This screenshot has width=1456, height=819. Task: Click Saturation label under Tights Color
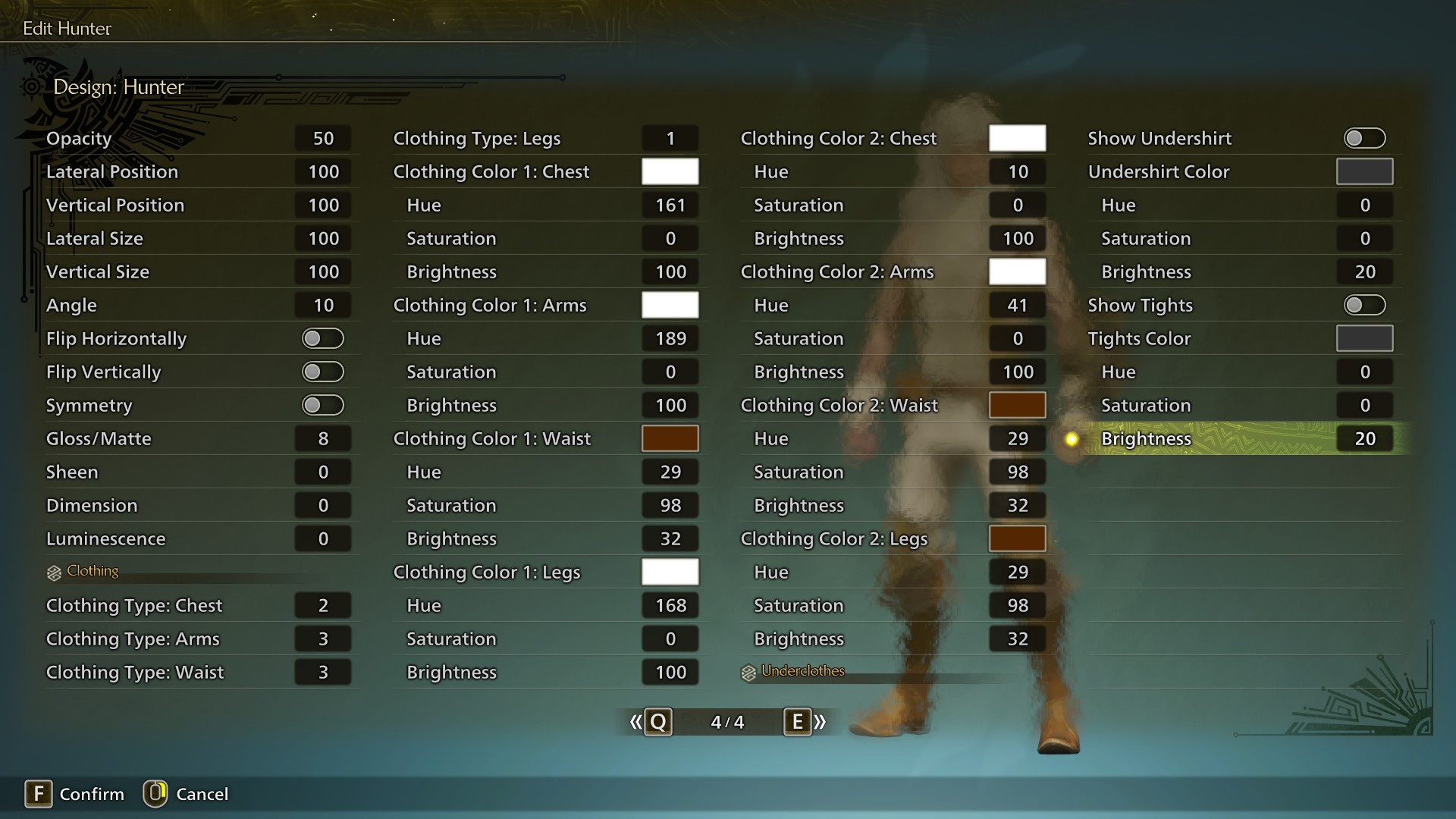coord(1146,405)
